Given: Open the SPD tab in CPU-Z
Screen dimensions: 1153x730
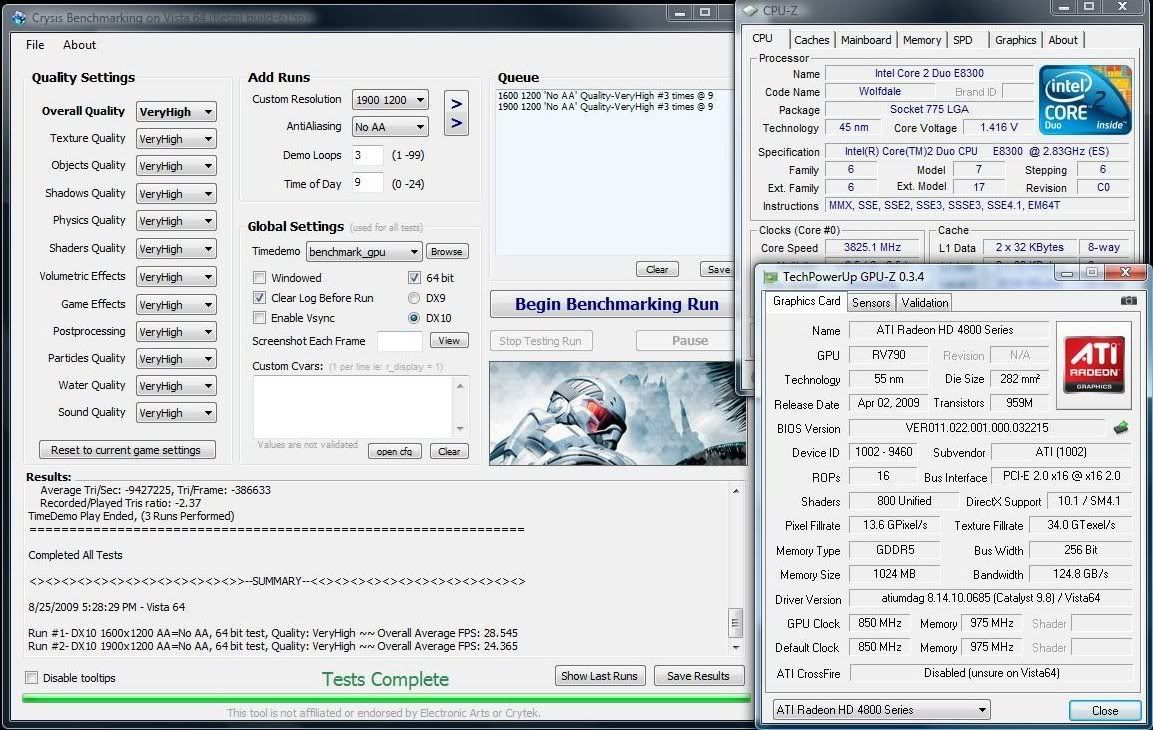Looking at the screenshot, I should 963,40.
